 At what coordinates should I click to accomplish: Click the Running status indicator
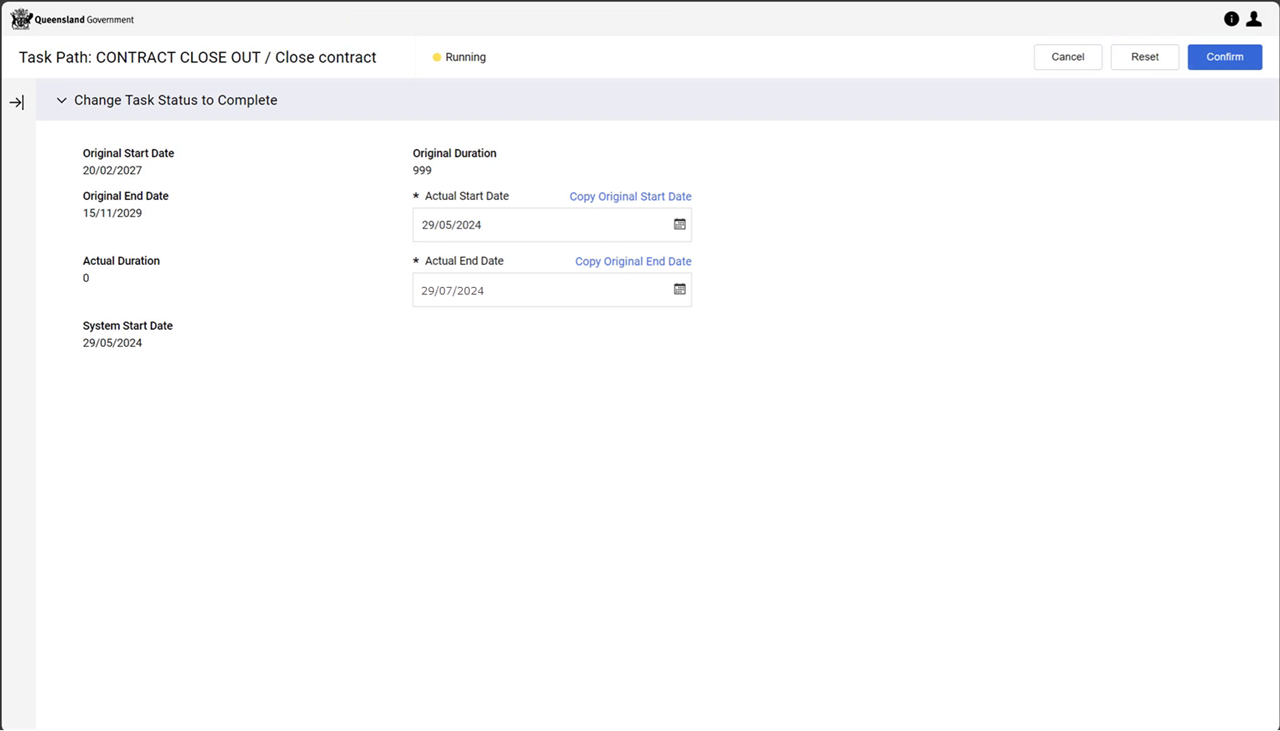coord(459,57)
